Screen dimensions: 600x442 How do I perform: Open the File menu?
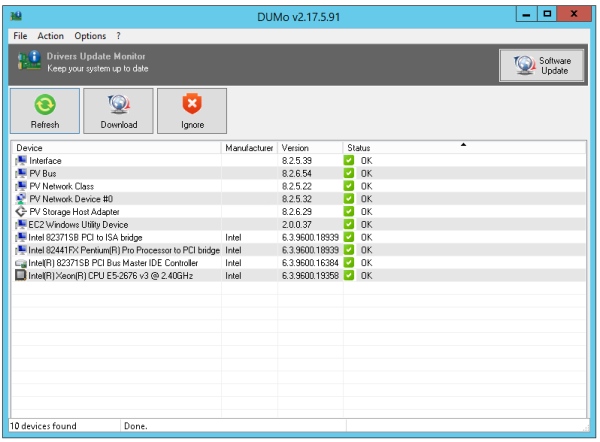21,36
